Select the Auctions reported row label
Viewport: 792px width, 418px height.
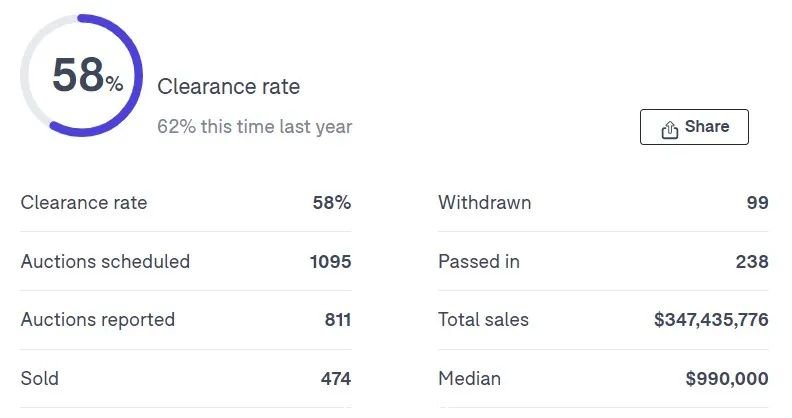98,320
